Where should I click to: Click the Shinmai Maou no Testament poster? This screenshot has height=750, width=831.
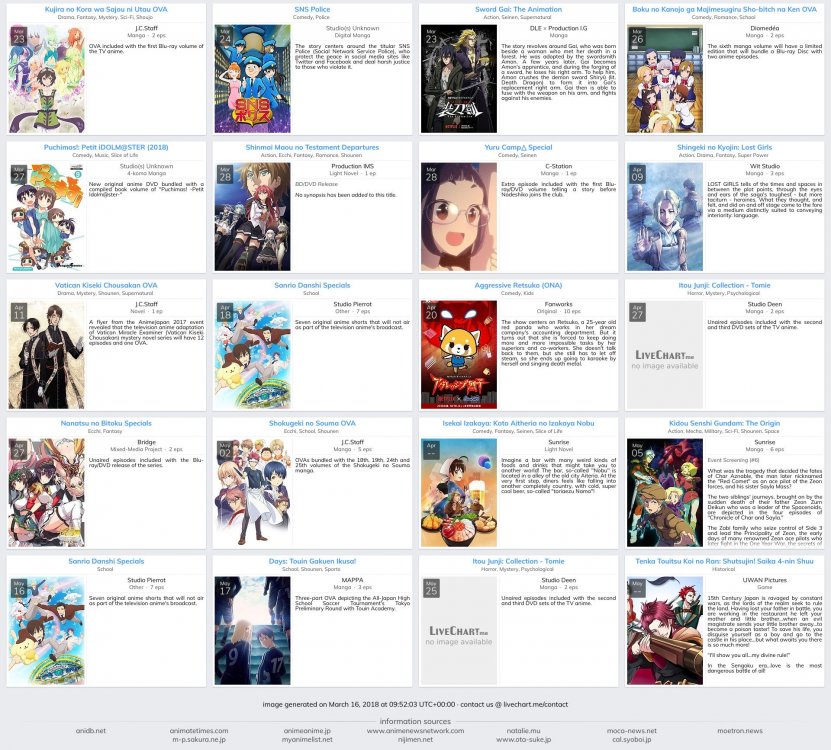pyautogui.click(x=252, y=217)
